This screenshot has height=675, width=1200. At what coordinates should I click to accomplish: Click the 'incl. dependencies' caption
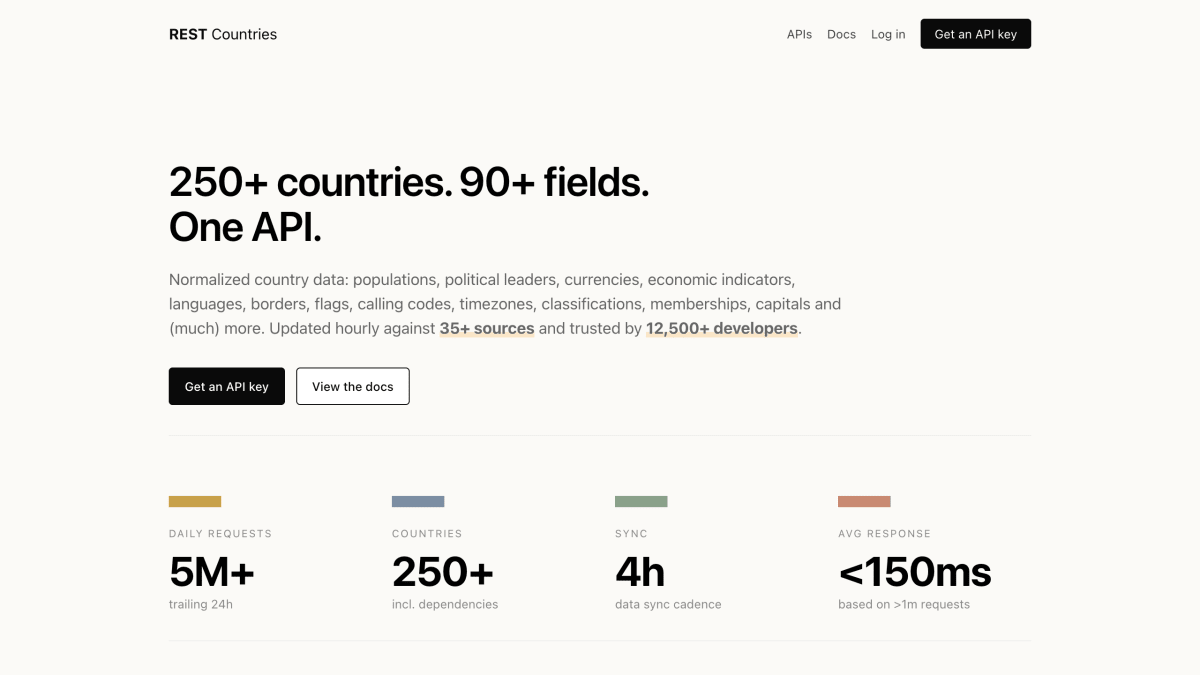(x=445, y=604)
